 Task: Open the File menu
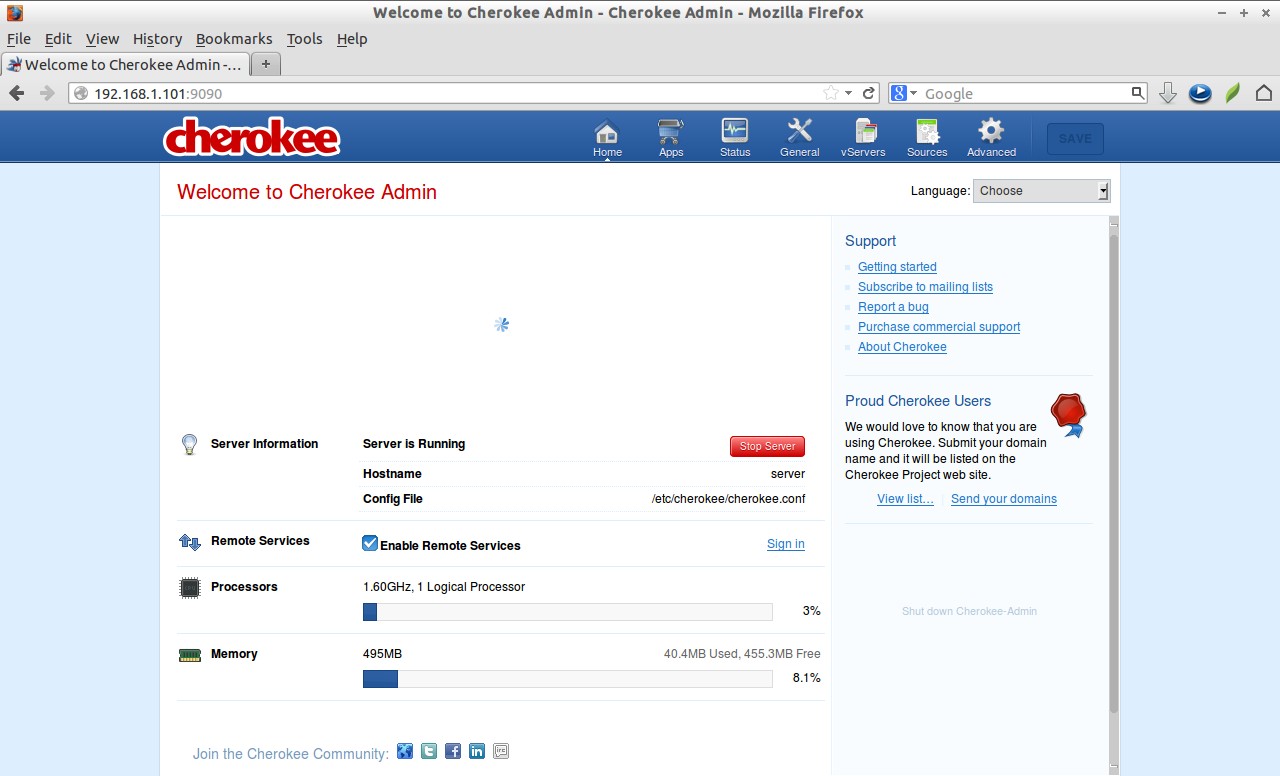coord(19,39)
